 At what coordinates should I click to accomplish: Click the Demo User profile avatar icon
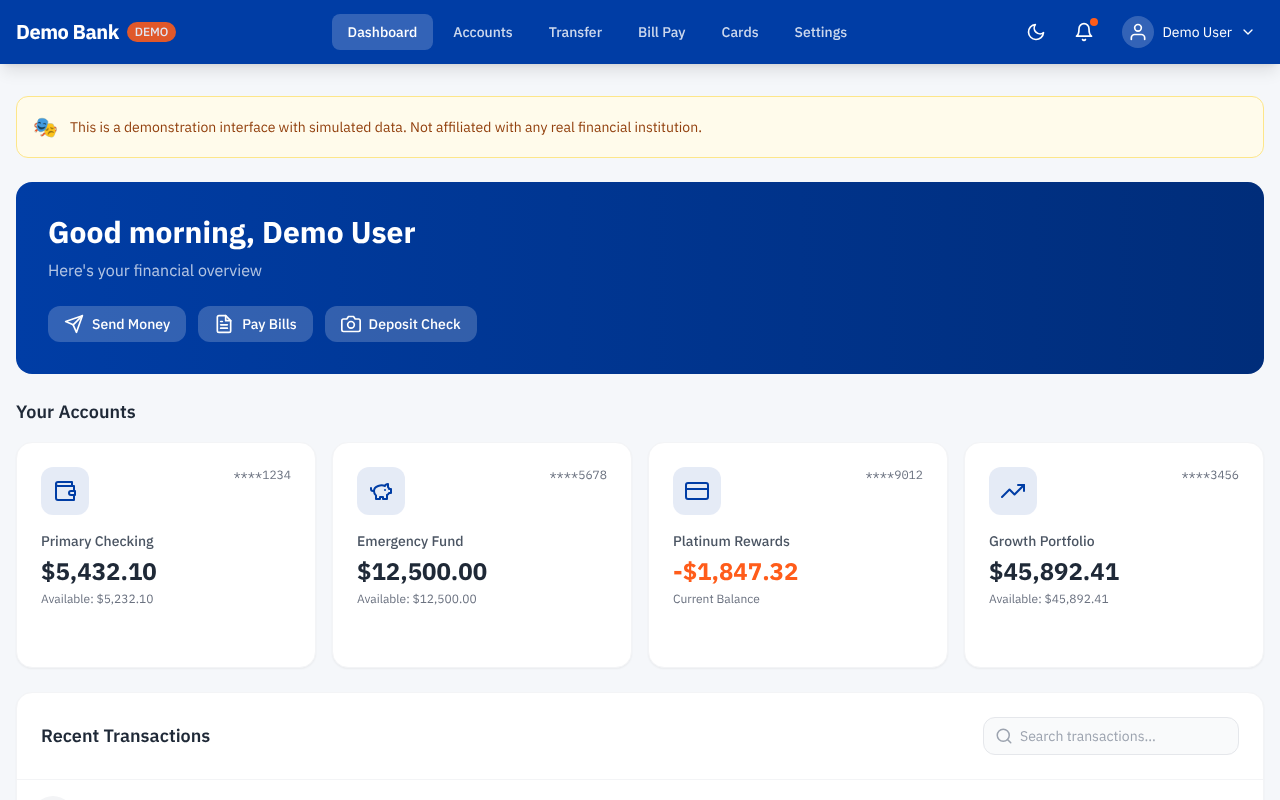tap(1137, 31)
